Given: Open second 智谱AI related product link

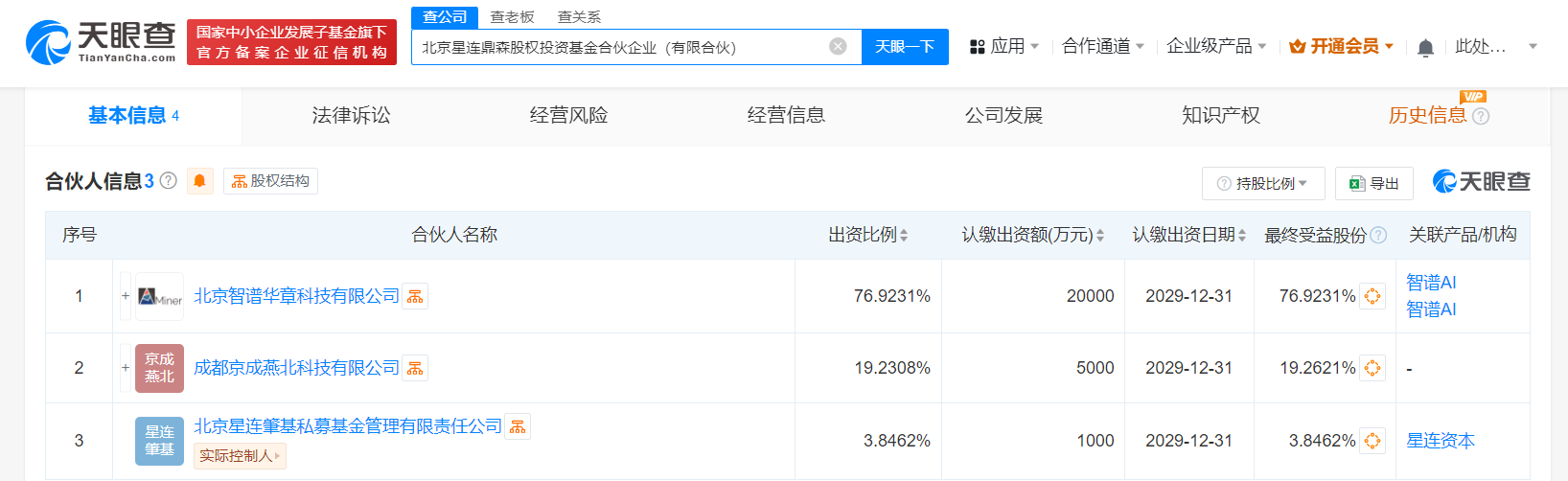Looking at the screenshot, I should [x=1431, y=309].
